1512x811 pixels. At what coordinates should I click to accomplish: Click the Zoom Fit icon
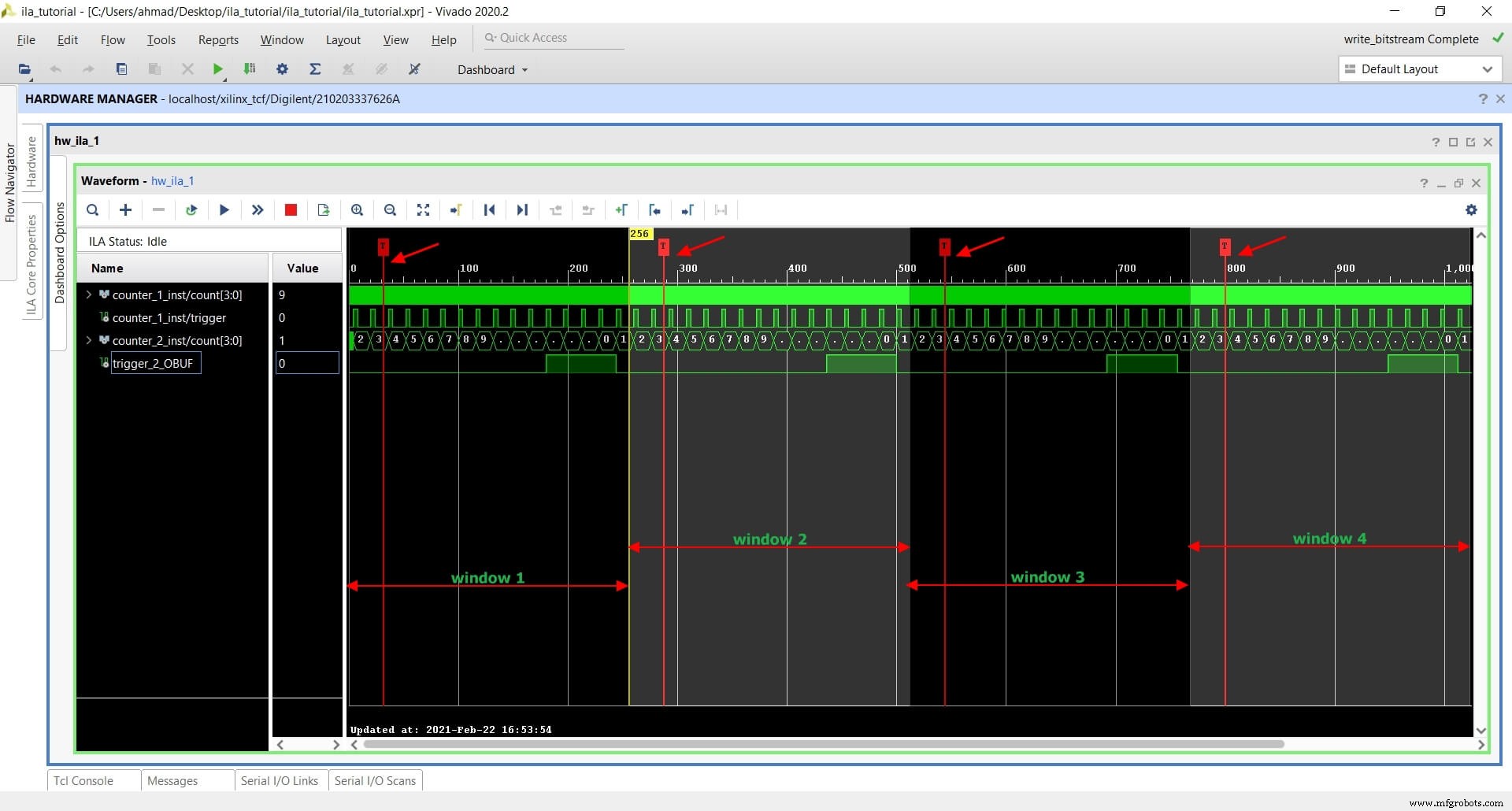(x=423, y=210)
